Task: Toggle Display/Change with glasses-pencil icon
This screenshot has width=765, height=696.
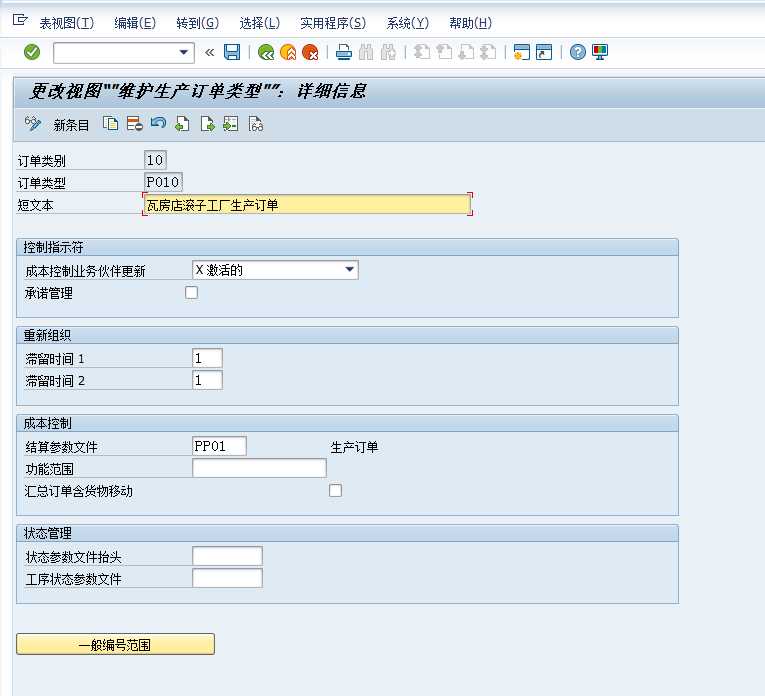Action: 33,124
